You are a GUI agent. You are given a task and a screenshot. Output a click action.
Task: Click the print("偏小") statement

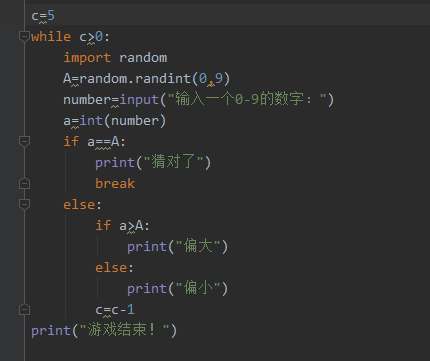[177, 289]
